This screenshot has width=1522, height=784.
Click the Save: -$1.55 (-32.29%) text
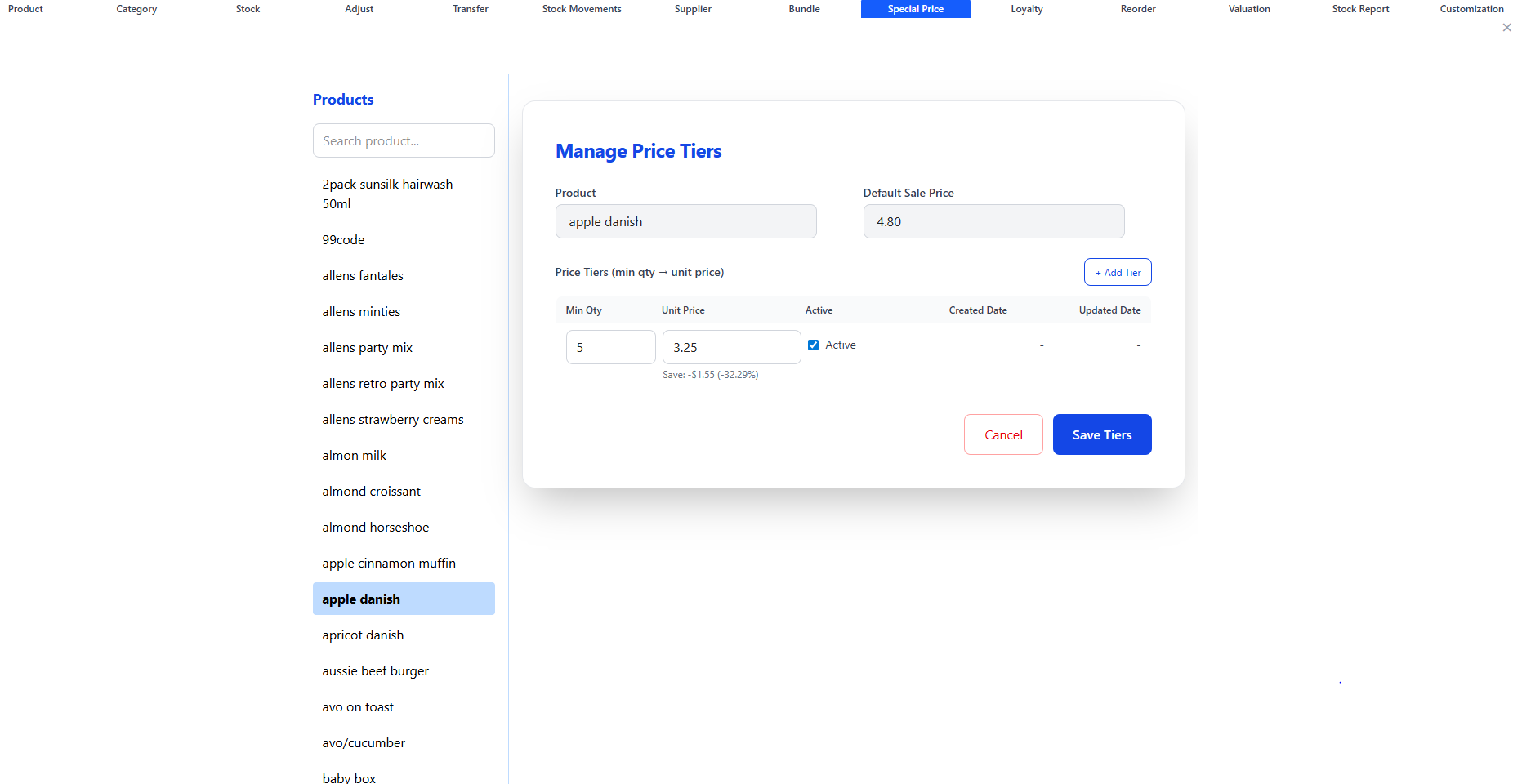click(710, 375)
